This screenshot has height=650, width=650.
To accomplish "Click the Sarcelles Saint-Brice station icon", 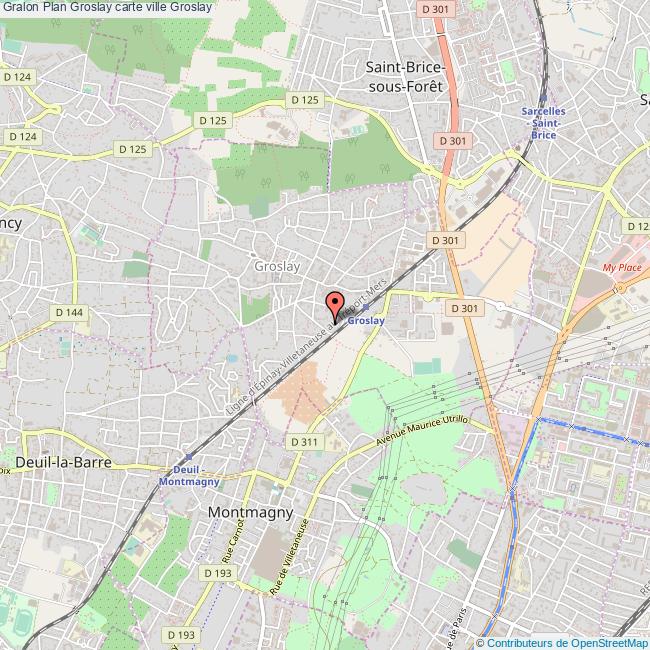I will pyautogui.click(x=543, y=98).
